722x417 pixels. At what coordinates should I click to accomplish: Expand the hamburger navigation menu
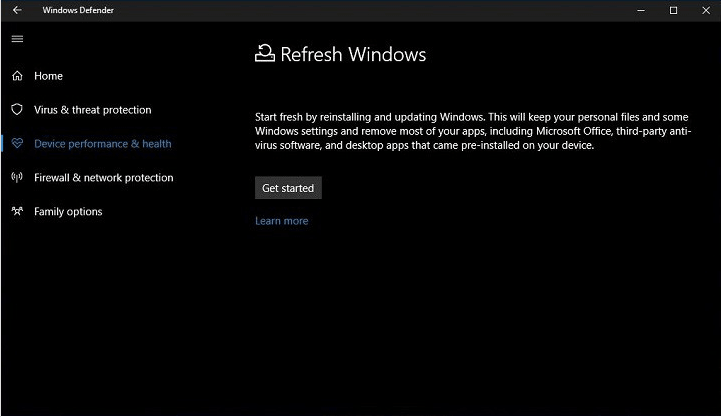(17, 39)
